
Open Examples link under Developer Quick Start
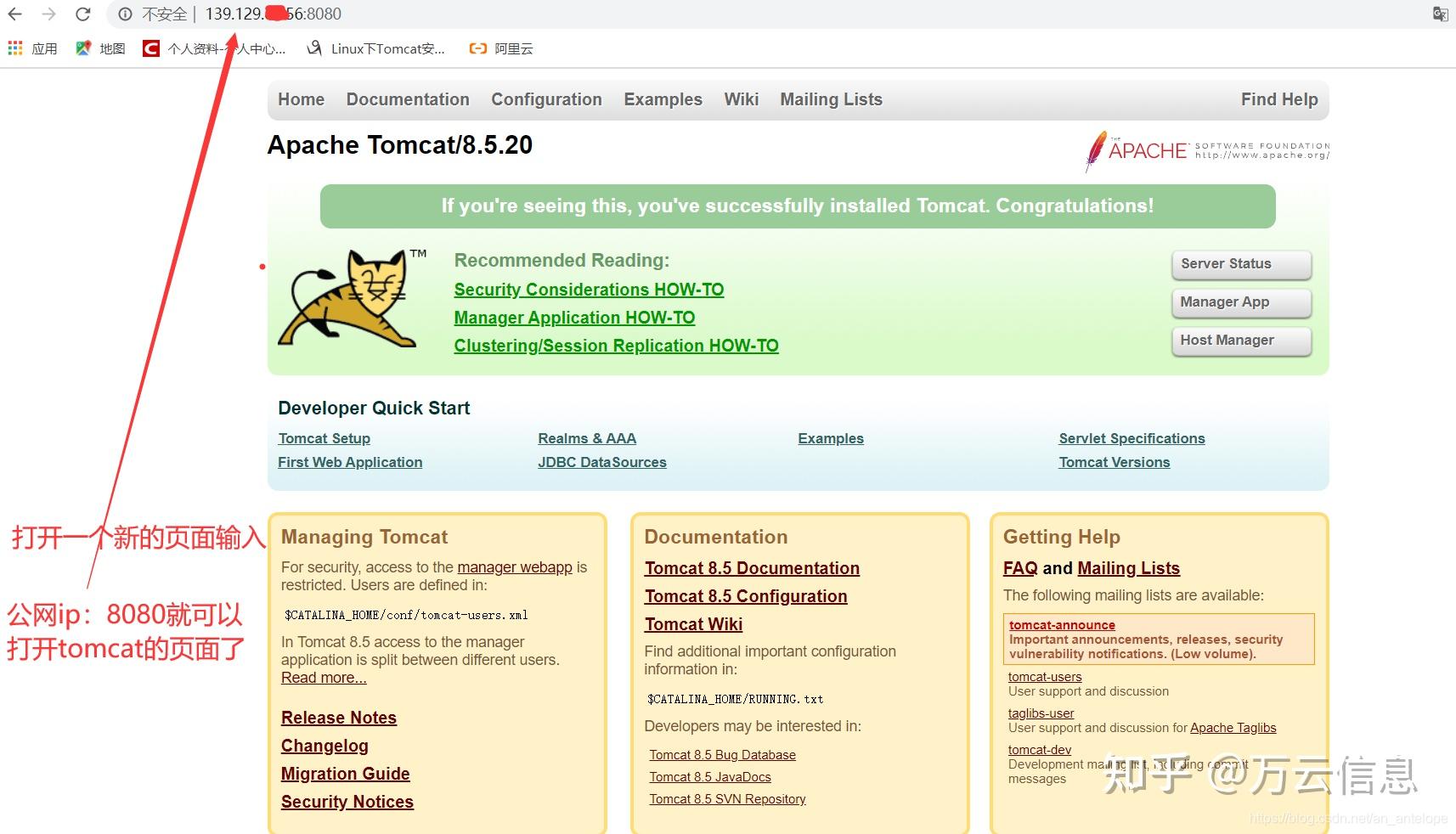click(831, 438)
